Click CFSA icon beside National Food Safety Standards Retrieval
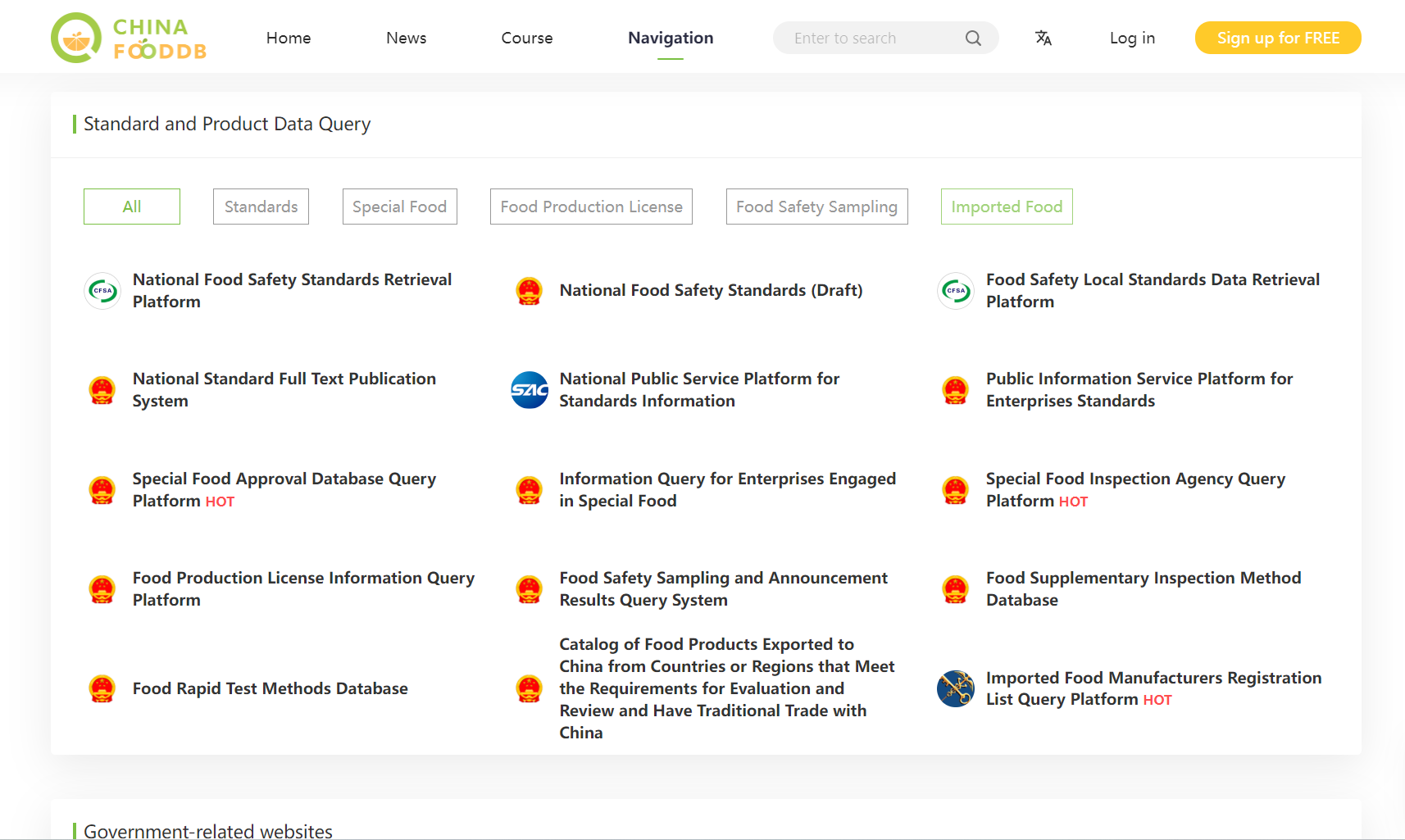Image resolution: width=1405 pixels, height=840 pixels. click(102, 291)
